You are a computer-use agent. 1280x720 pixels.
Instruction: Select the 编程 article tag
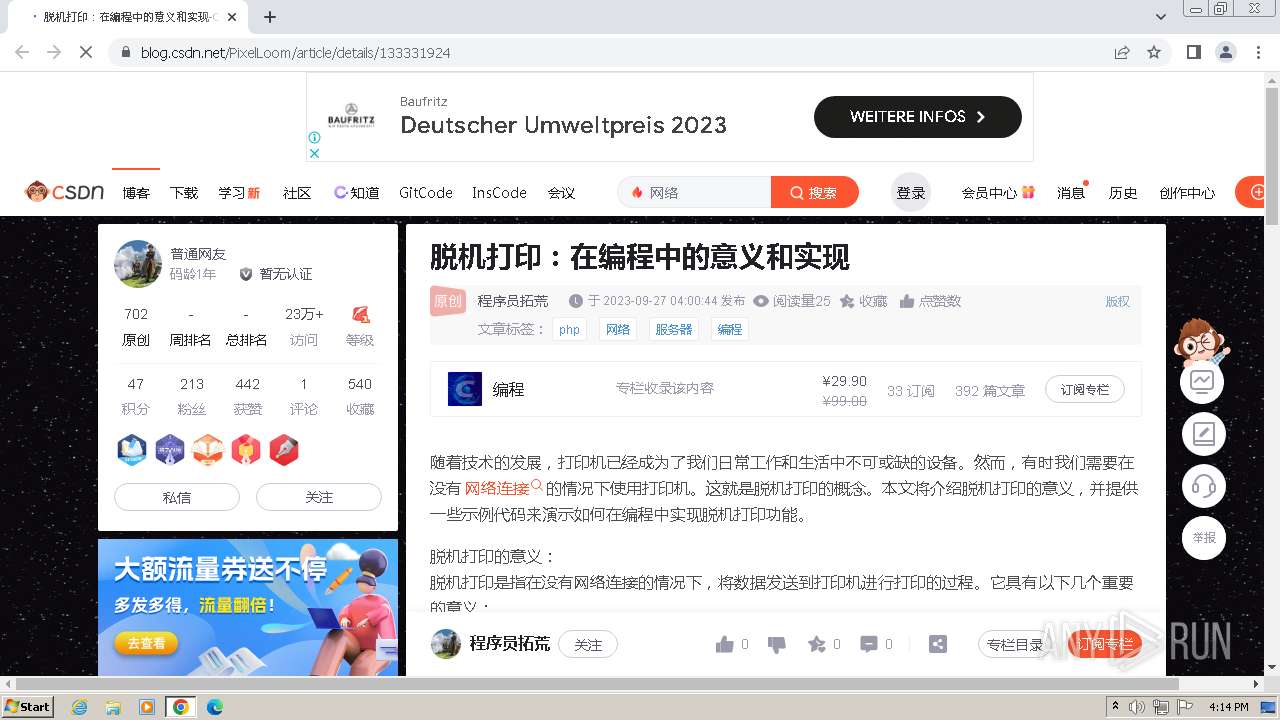pyautogui.click(x=730, y=329)
